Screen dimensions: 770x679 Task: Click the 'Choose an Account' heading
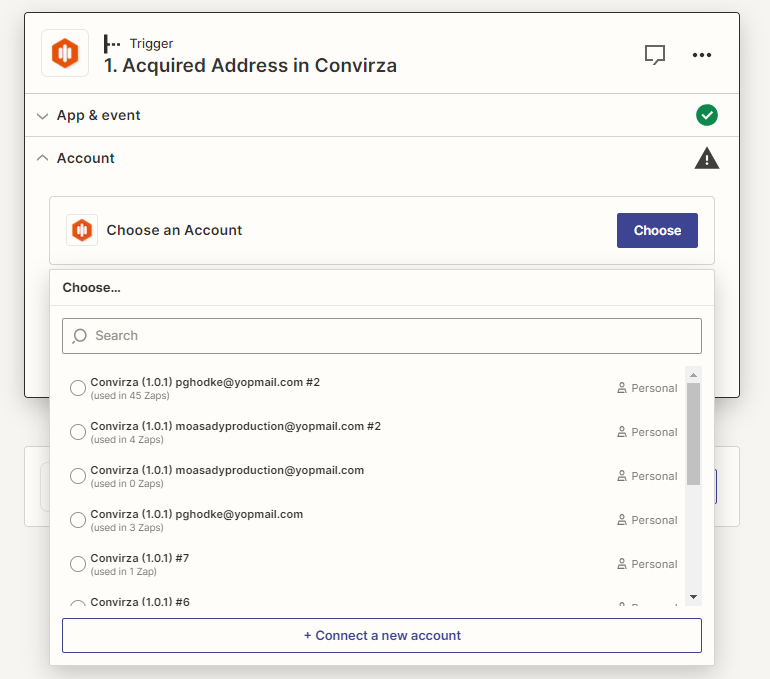(x=174, y=230)
